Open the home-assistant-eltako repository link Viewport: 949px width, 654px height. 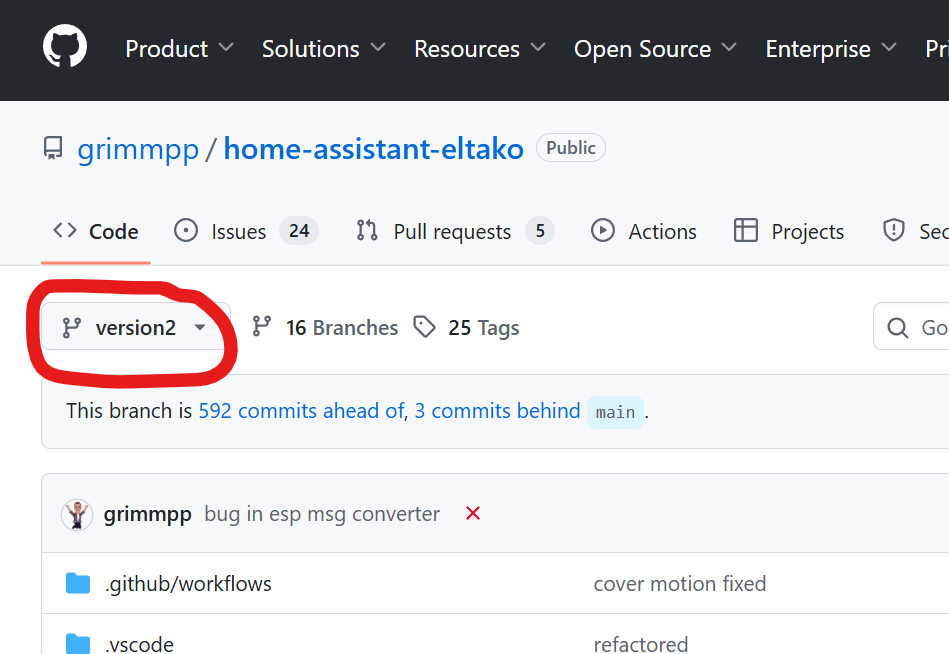[x=373, y=149]
